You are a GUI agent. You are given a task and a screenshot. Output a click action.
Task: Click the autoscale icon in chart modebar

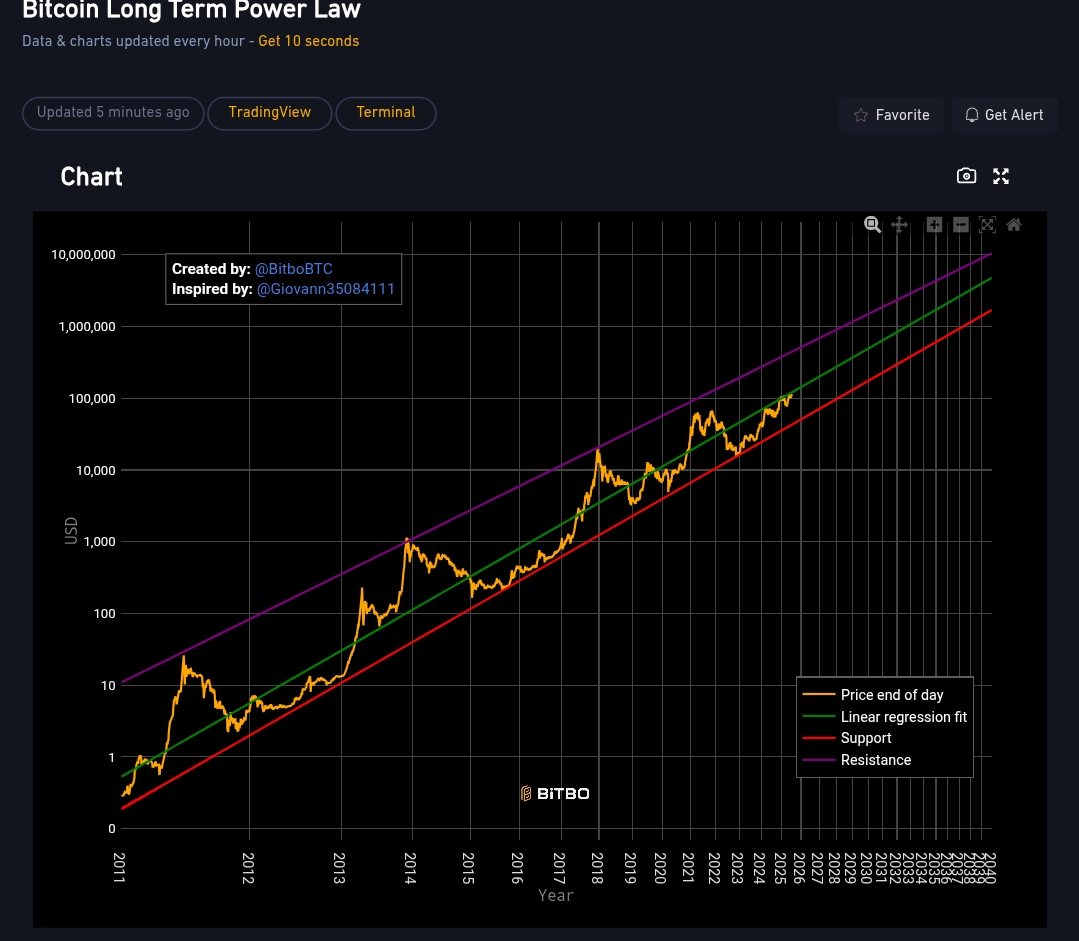[x=987, y=224]
